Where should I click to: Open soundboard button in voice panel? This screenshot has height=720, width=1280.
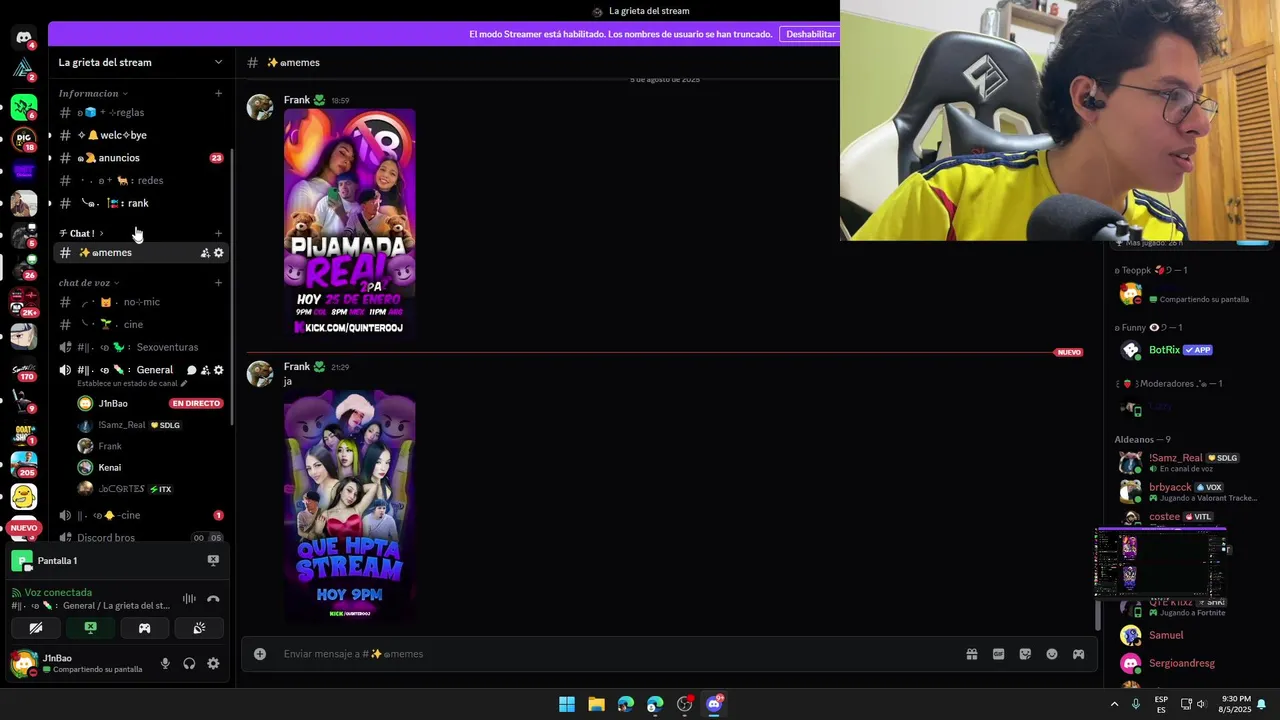pos(199,628)
